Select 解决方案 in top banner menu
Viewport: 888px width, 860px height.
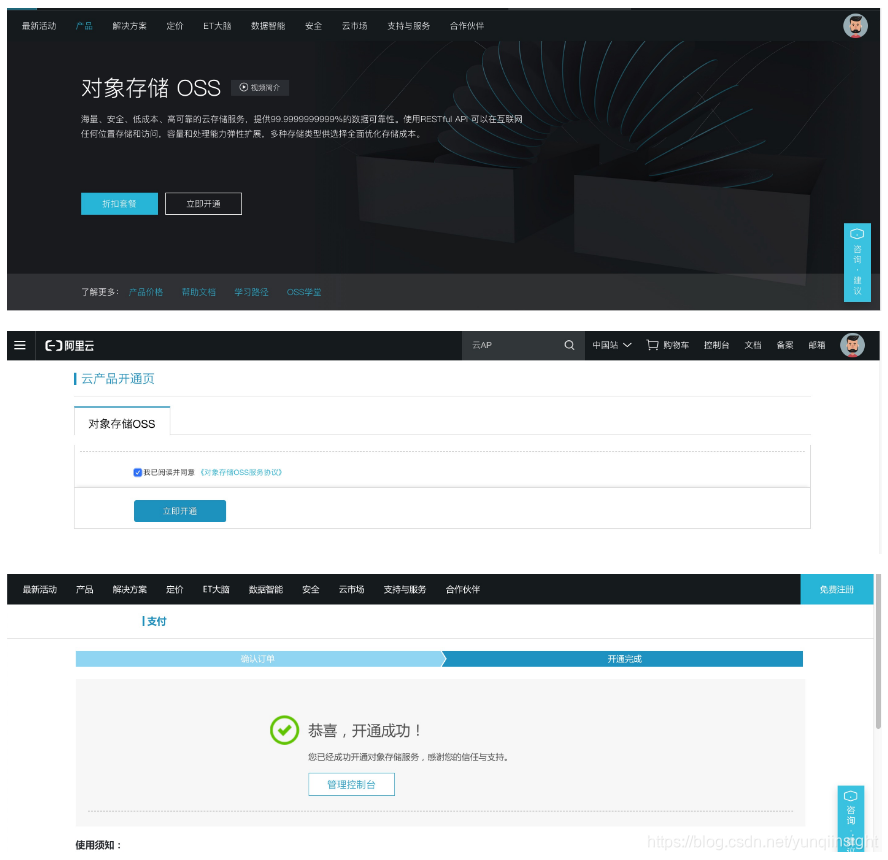tap(130, 26)
